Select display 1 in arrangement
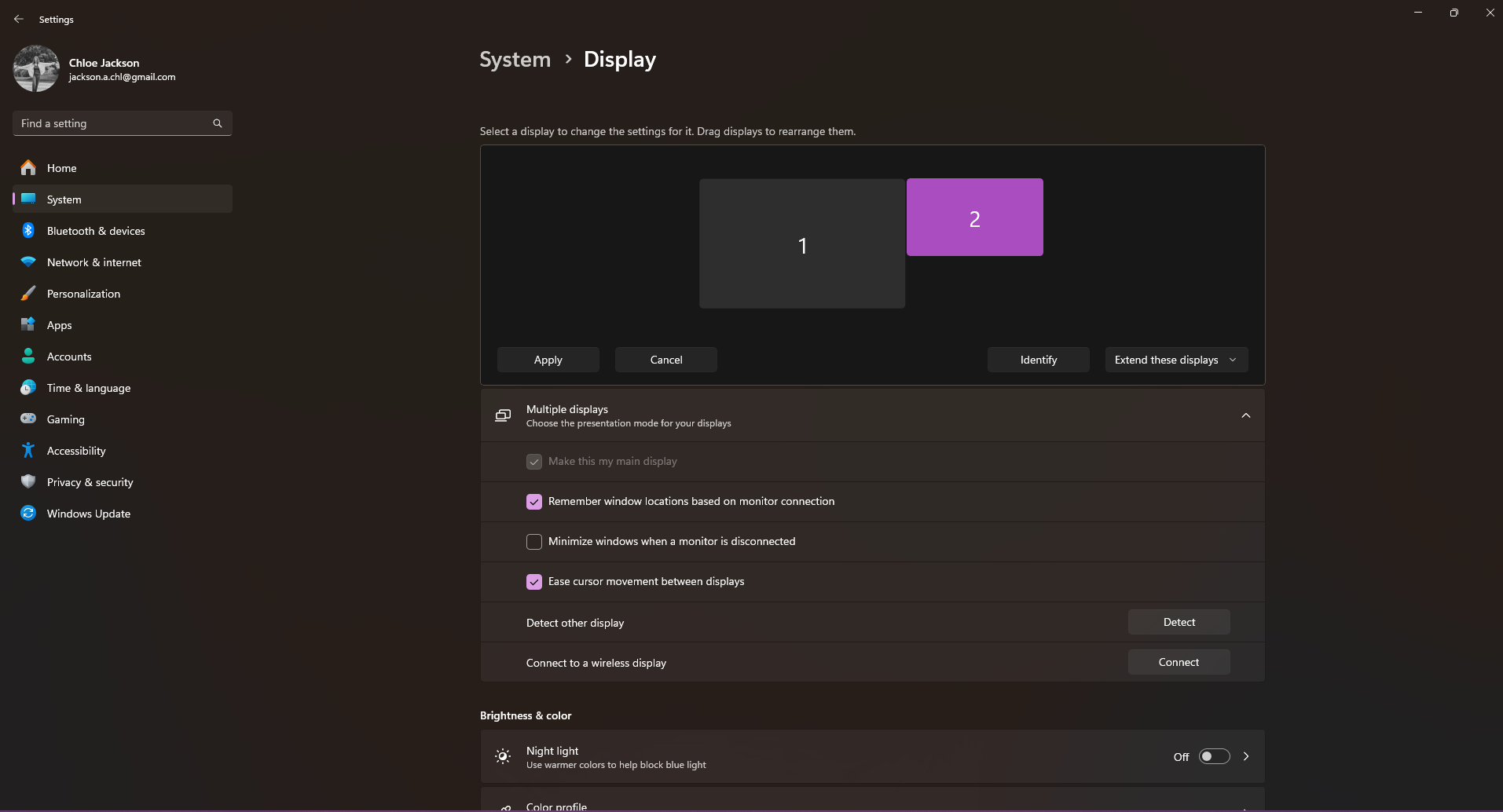This screenshot has height=812, width=1503. pos(802,243)
